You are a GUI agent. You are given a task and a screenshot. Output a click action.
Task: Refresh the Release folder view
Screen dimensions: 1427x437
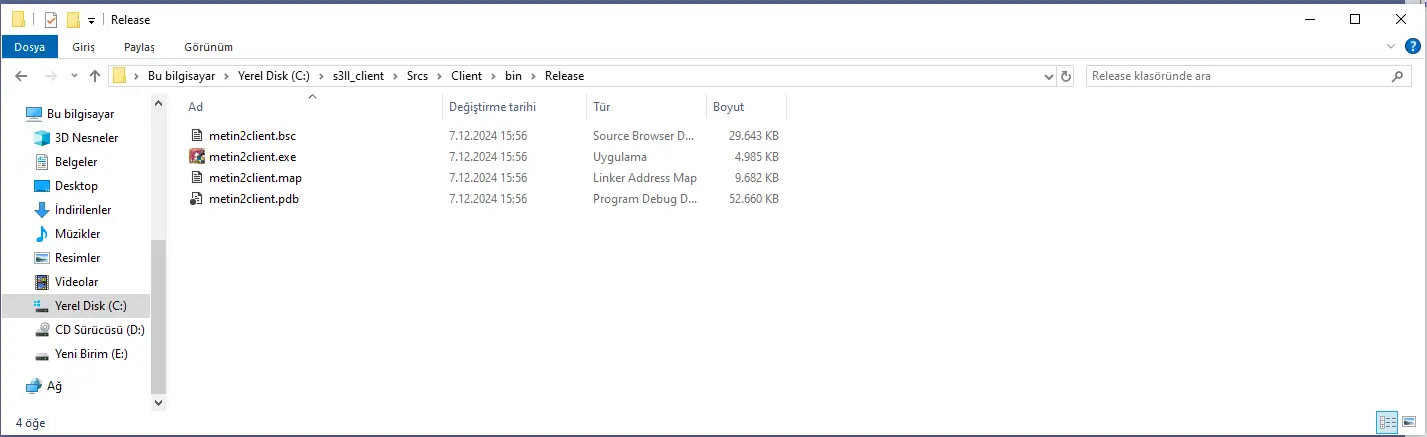coord(1066,76)
